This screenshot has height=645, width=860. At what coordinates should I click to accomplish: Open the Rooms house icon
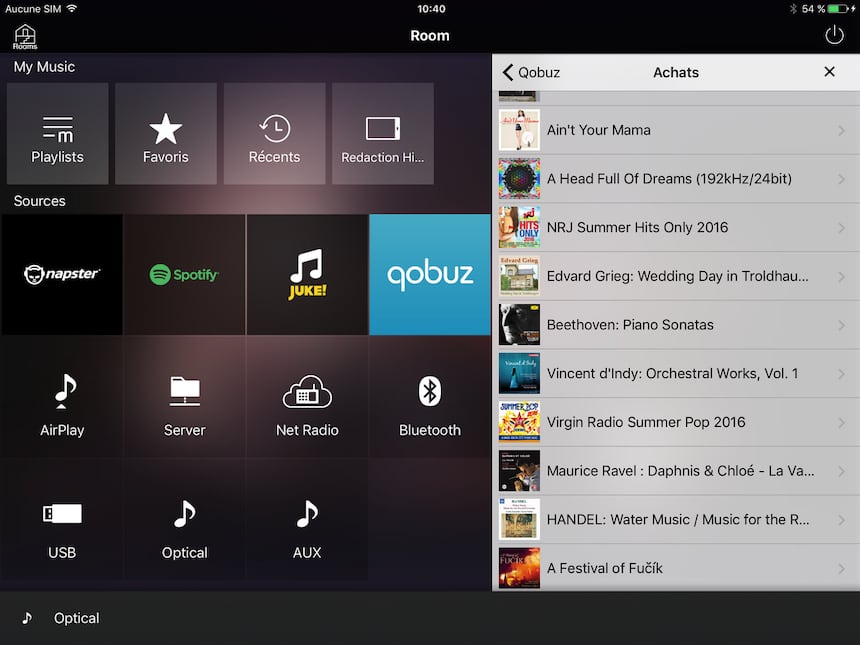tap(25, 37)
